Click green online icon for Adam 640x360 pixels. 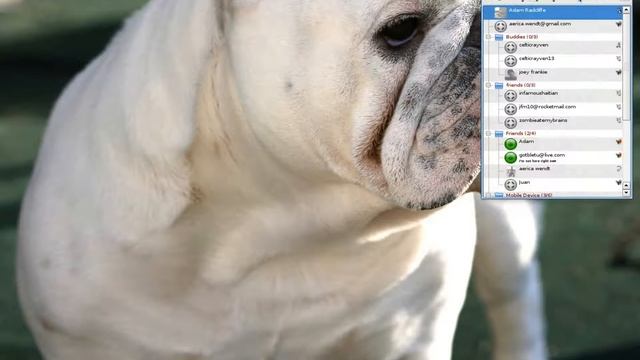(x=510, y=144)
